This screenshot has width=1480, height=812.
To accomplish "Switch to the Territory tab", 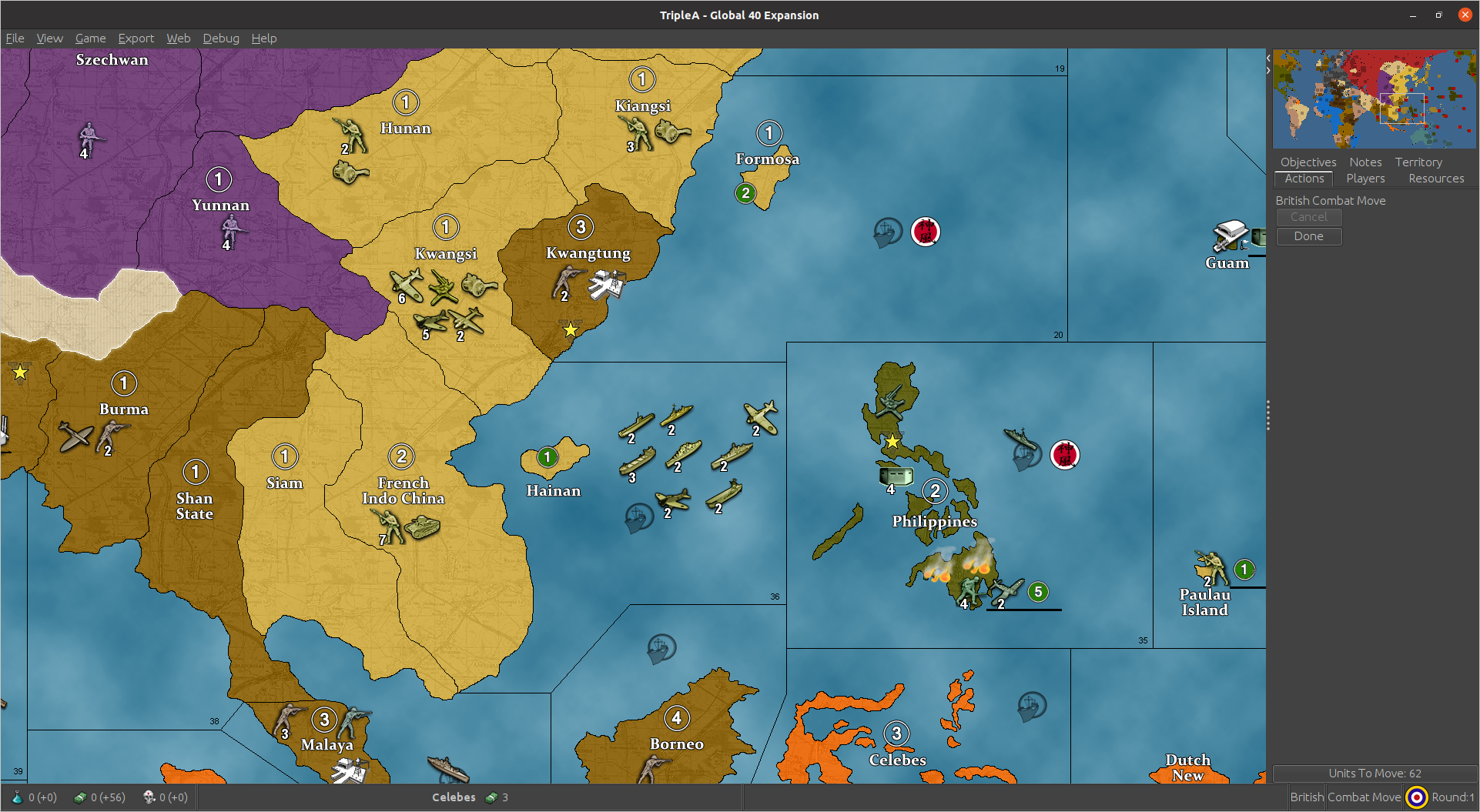I will tap(1418, 162).
